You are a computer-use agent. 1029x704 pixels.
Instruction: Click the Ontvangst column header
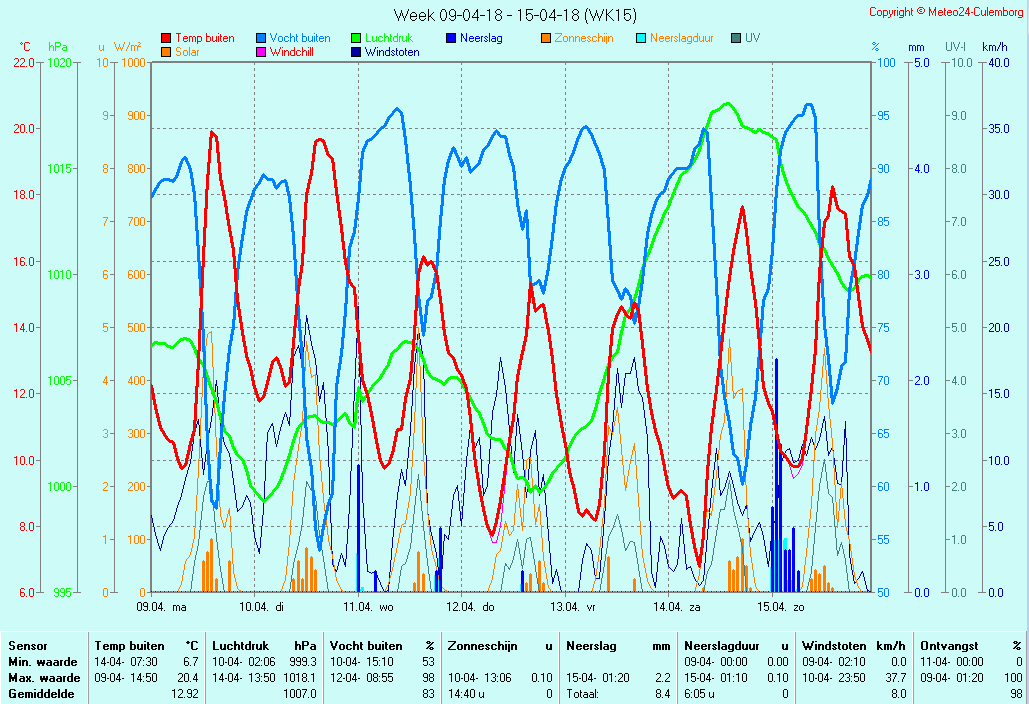coord(948,646)
